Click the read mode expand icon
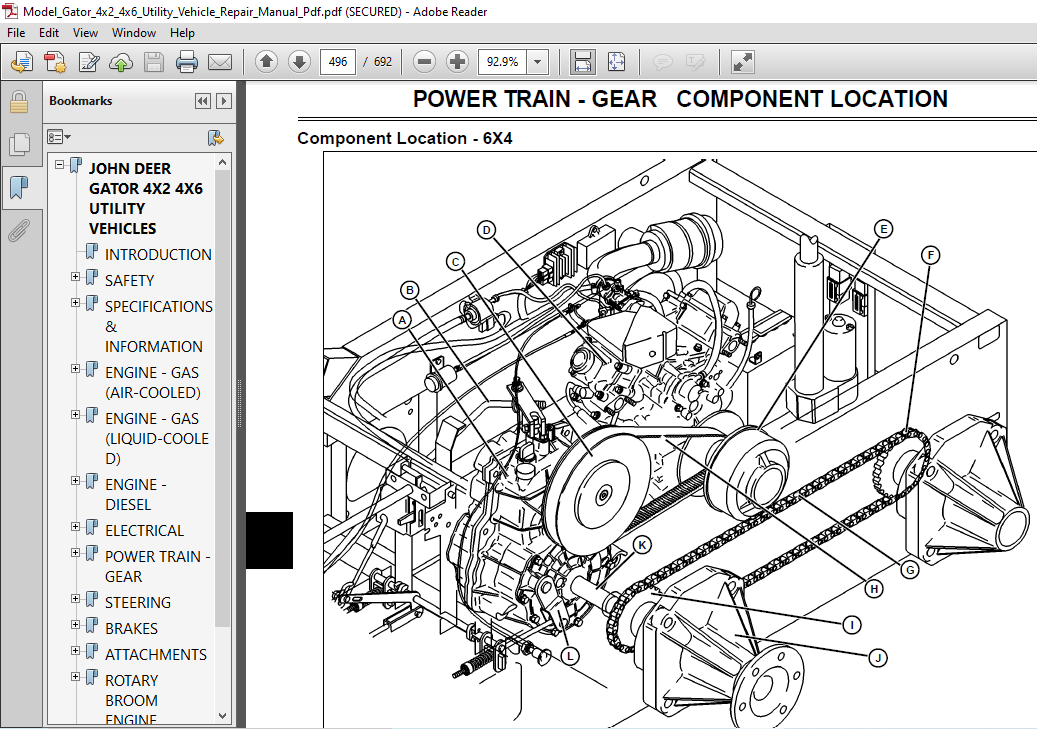 click(x=743, y=62)
